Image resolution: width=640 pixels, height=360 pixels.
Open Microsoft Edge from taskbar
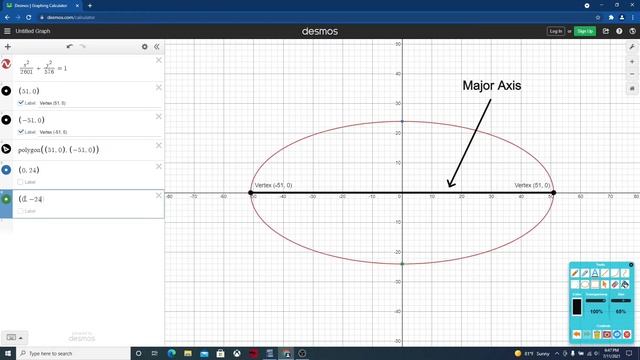point(171,353)
